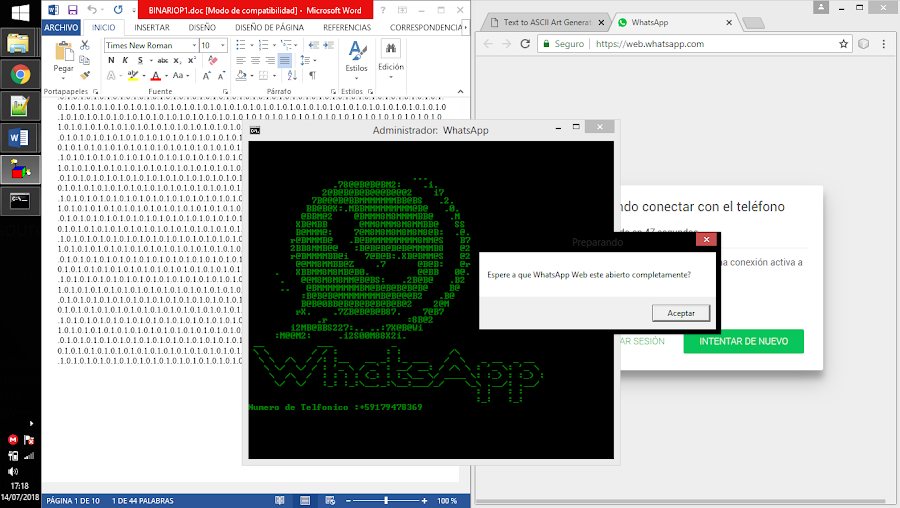This screenshot has height=508, width=900.
Task: Shrink font size with smaller A
Action: coord(221,75)
